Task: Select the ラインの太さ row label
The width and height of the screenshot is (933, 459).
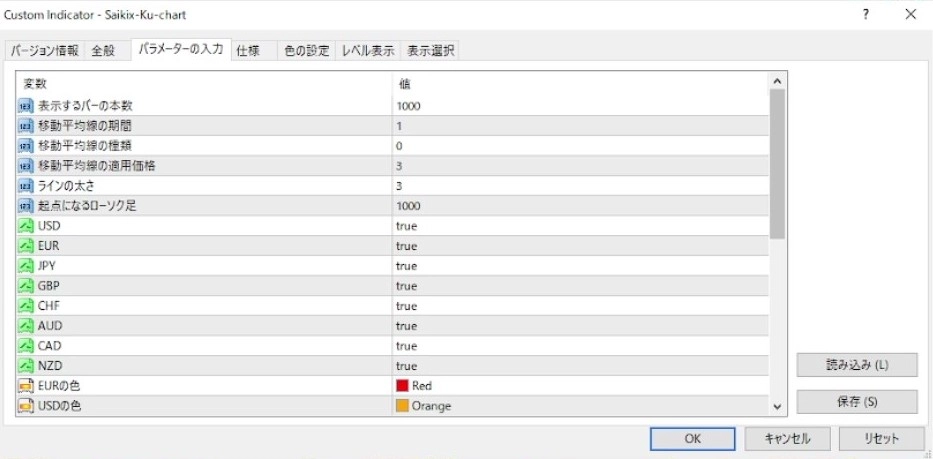Action: click(68, 186)
